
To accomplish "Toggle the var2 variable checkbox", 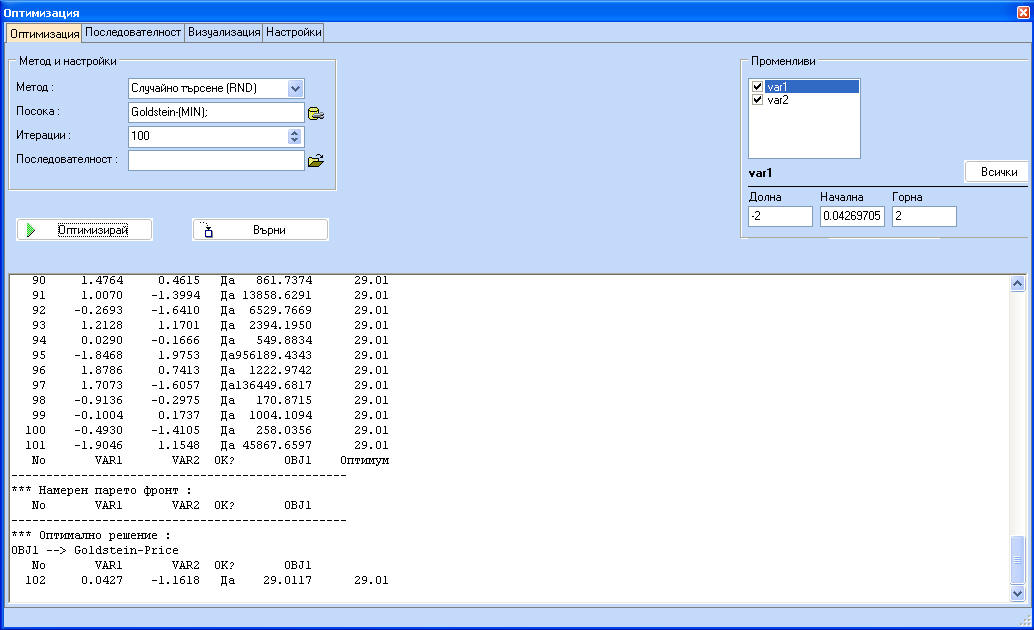I will (x=757, y=100).
